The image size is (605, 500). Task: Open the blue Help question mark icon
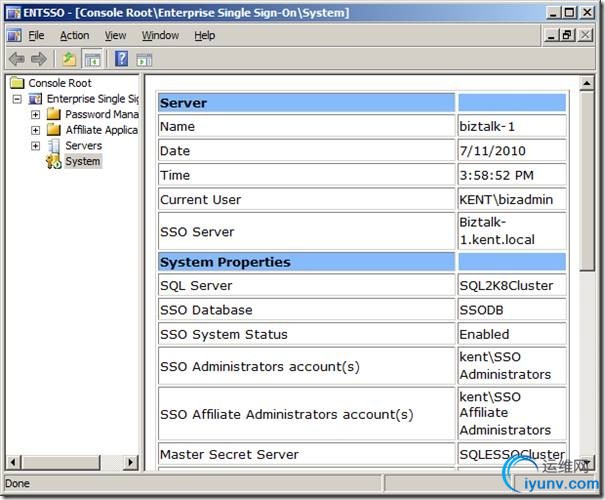[121, 59]
